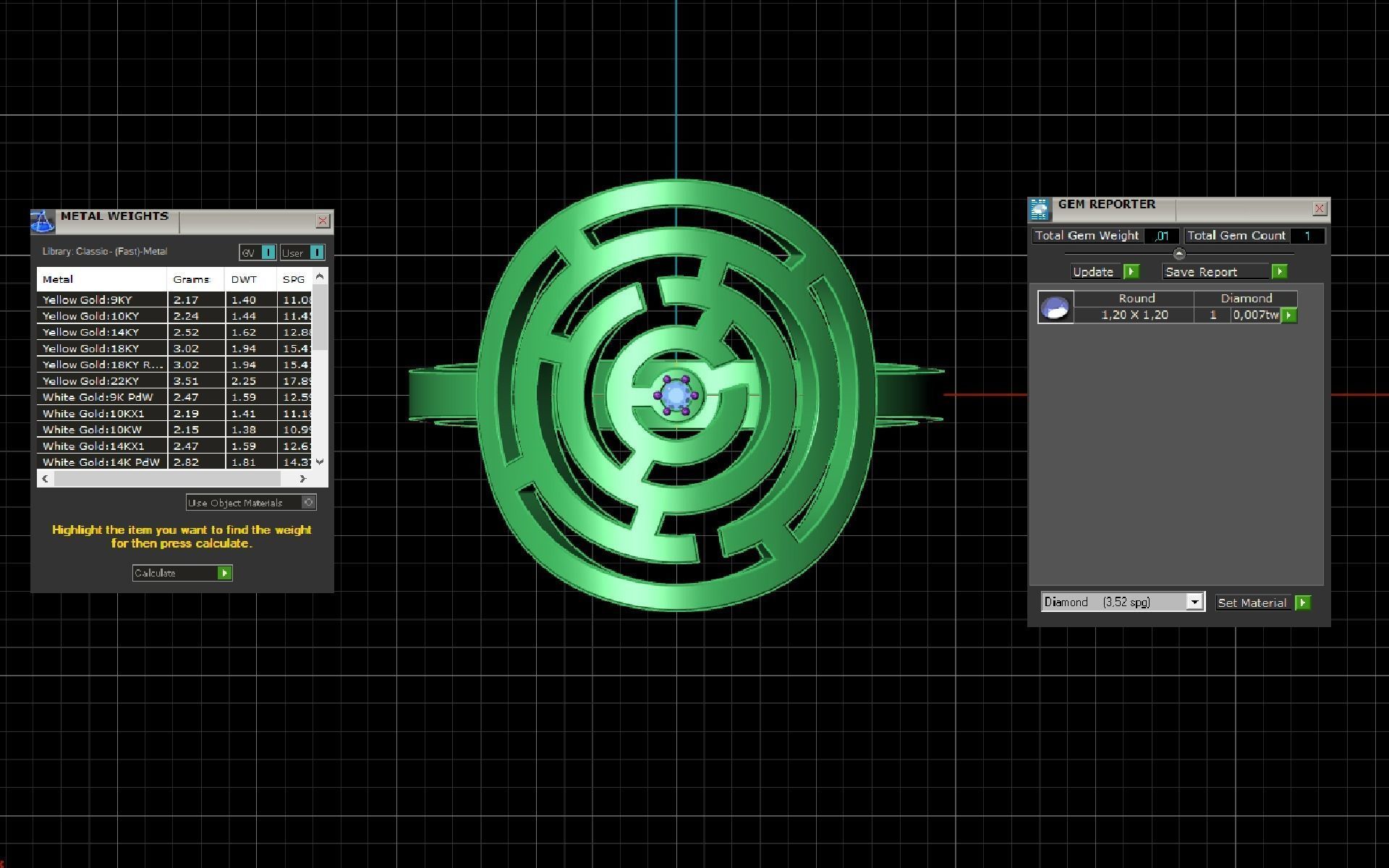Click the round gem thumbnail

coord(1055,307)
